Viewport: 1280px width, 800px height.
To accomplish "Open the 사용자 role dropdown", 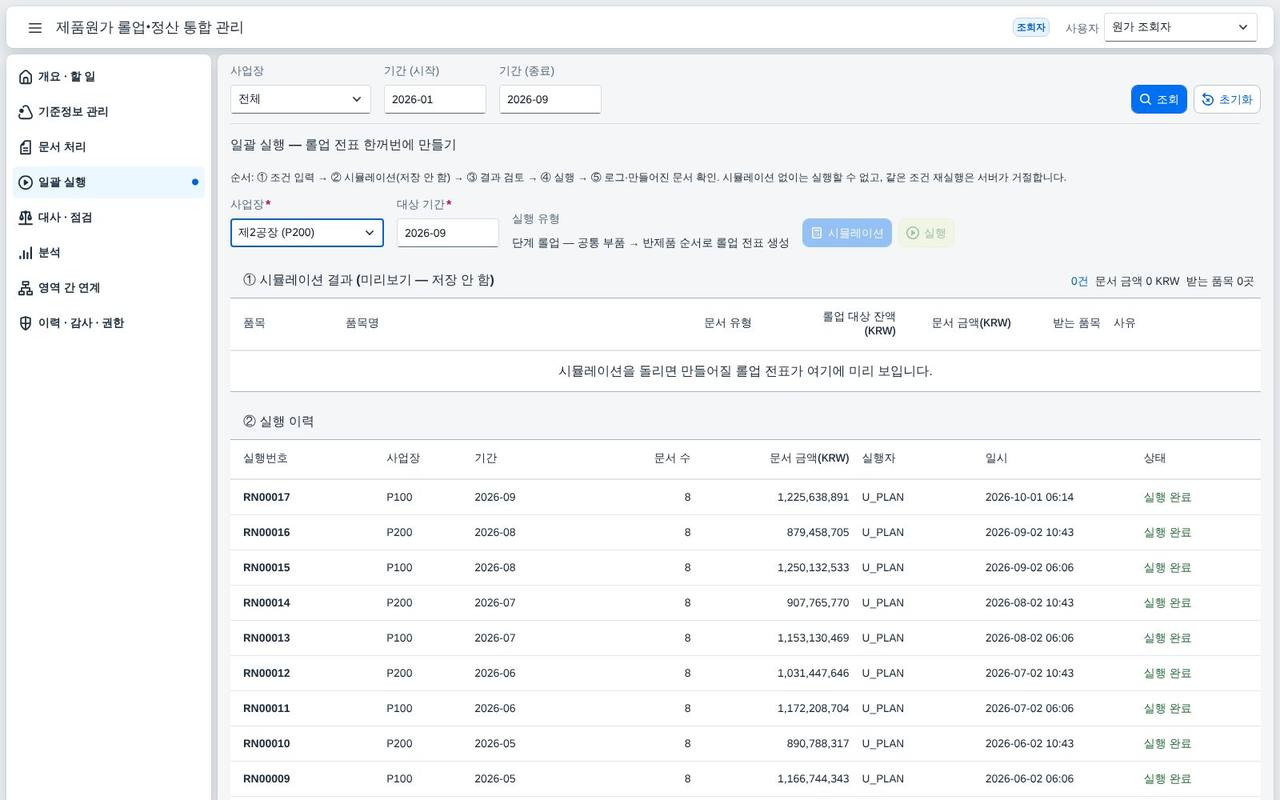I will pyautogui.click(x=1180, y=28).
